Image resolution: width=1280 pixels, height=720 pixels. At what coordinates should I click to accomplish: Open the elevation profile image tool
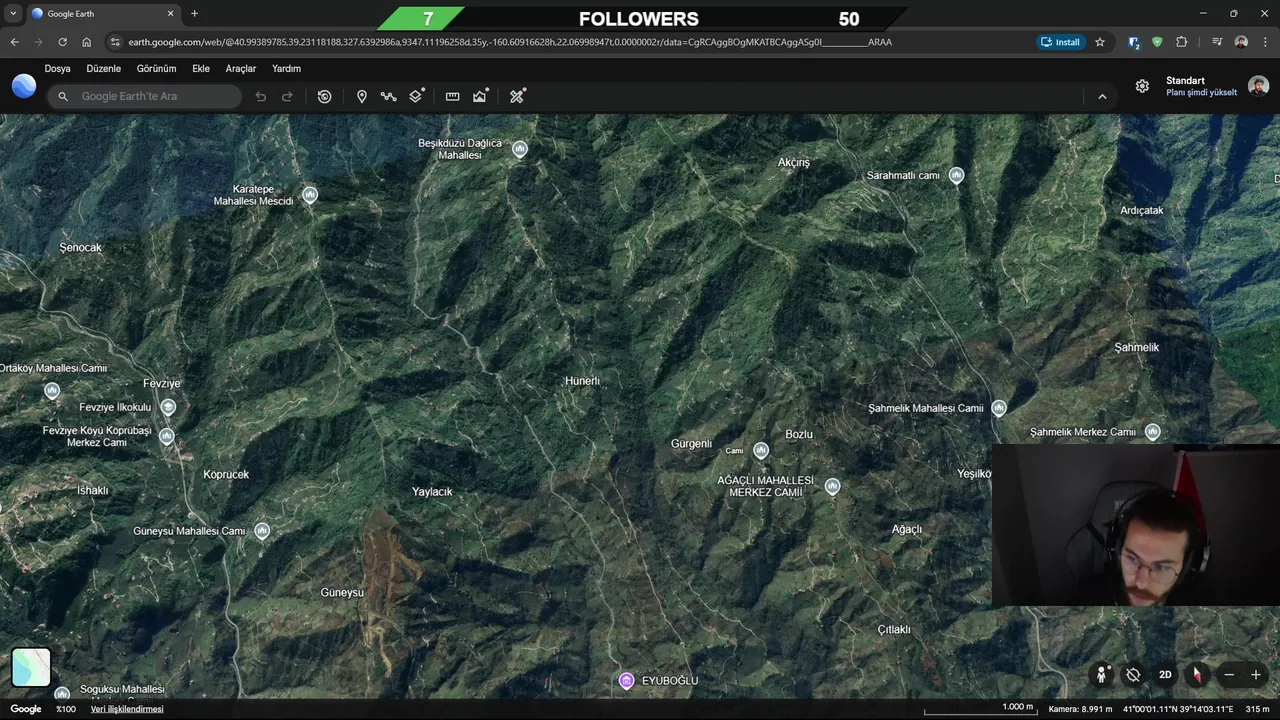(x=480, y=96)
